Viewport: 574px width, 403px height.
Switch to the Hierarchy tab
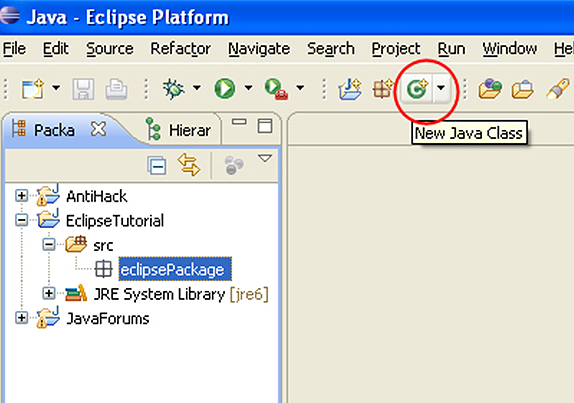[179, 130]
